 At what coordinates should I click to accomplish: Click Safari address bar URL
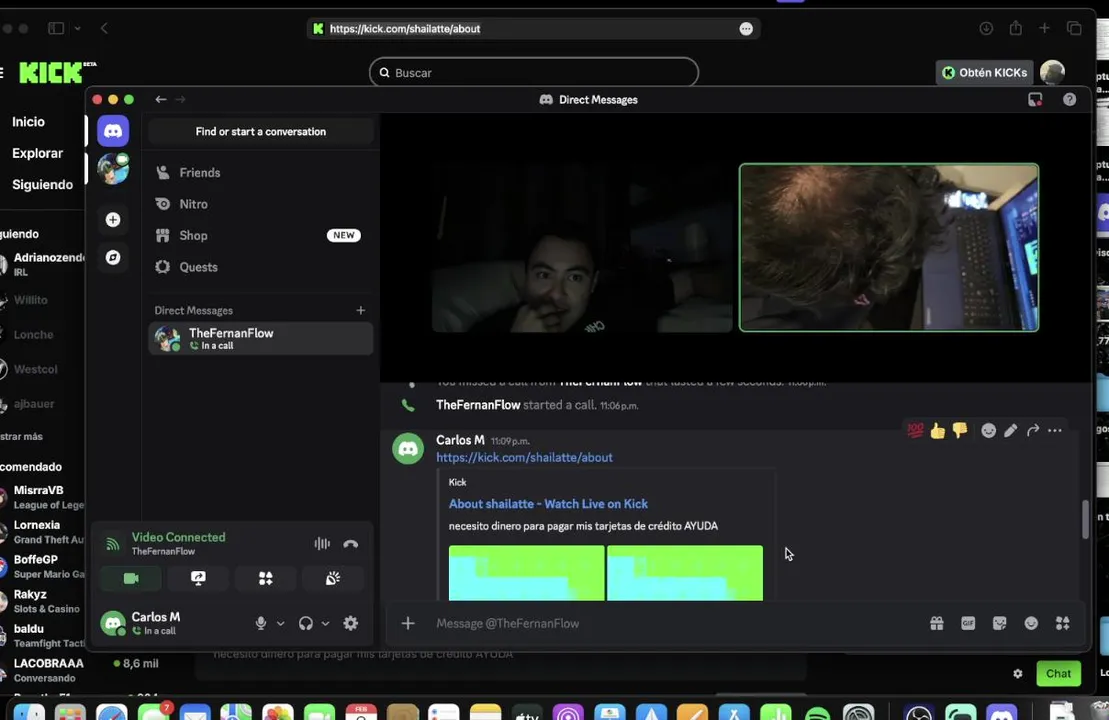point(405,29)
